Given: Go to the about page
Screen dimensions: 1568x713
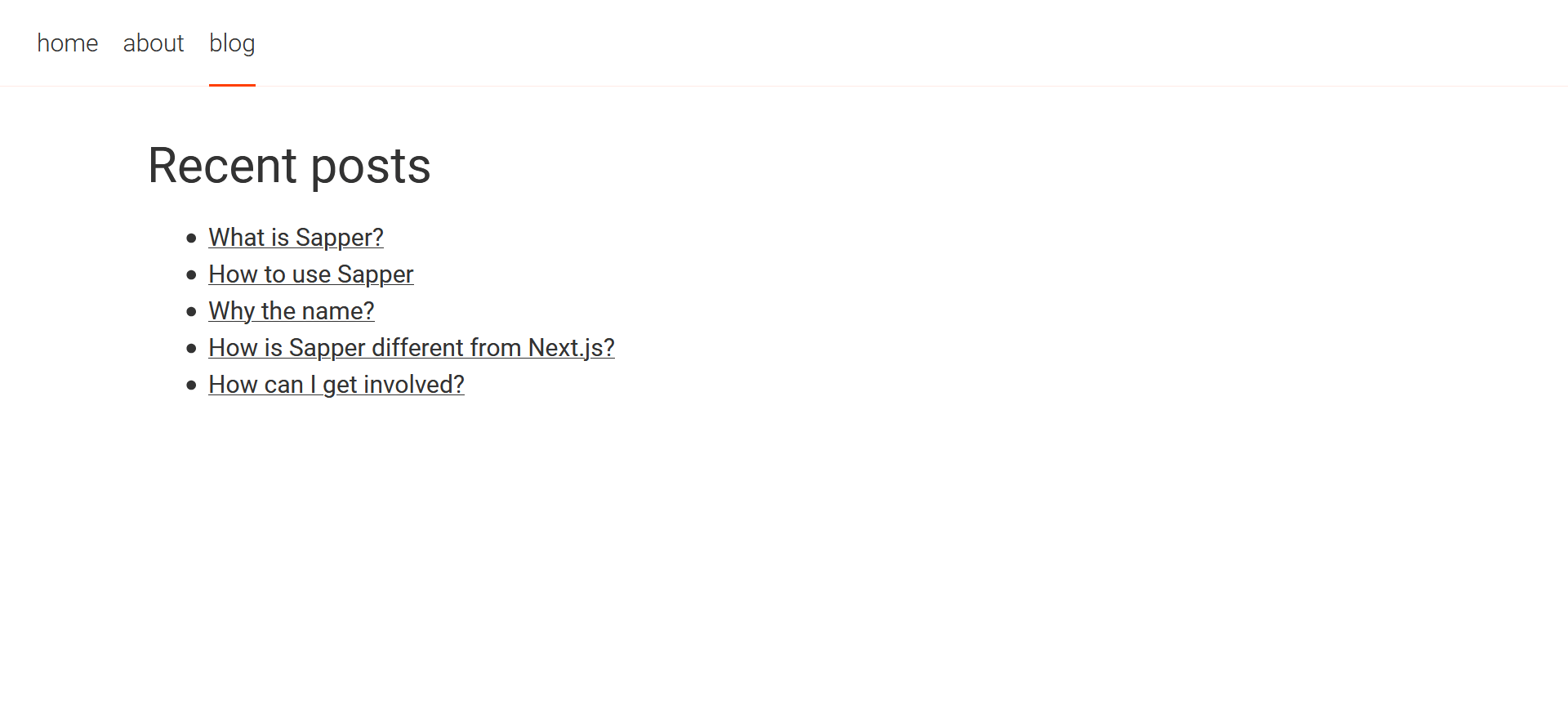Looking at the screenshot, I should 154,43.
